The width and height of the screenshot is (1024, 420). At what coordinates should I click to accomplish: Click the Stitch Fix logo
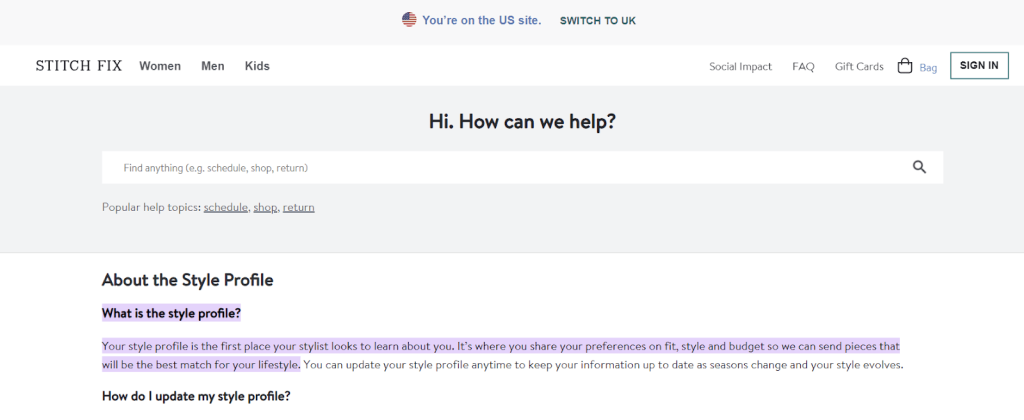click(x=78, y=66)
